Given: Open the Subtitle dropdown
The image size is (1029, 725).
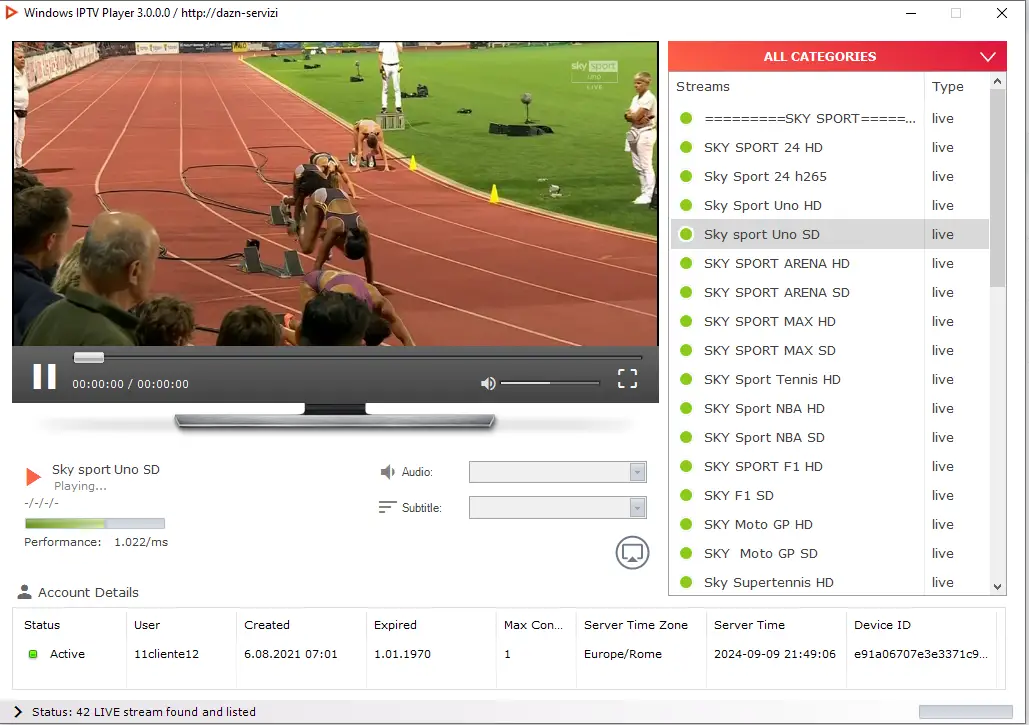Looking at the screenshot, I should (x=557, y=507).
